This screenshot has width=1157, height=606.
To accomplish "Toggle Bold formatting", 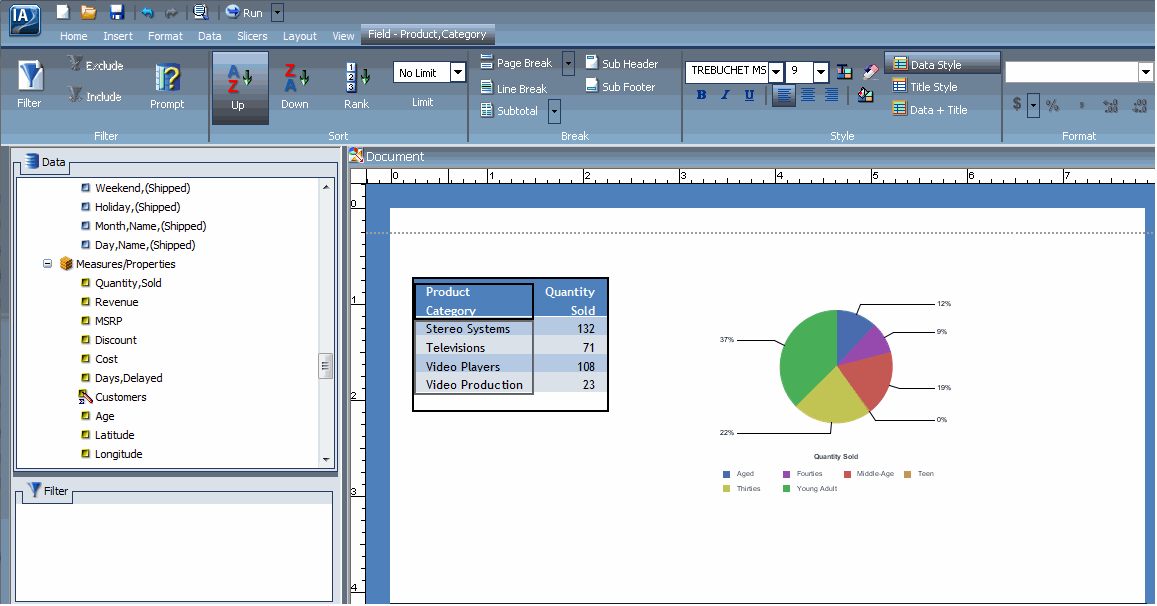I will click(x=701, y=94).
